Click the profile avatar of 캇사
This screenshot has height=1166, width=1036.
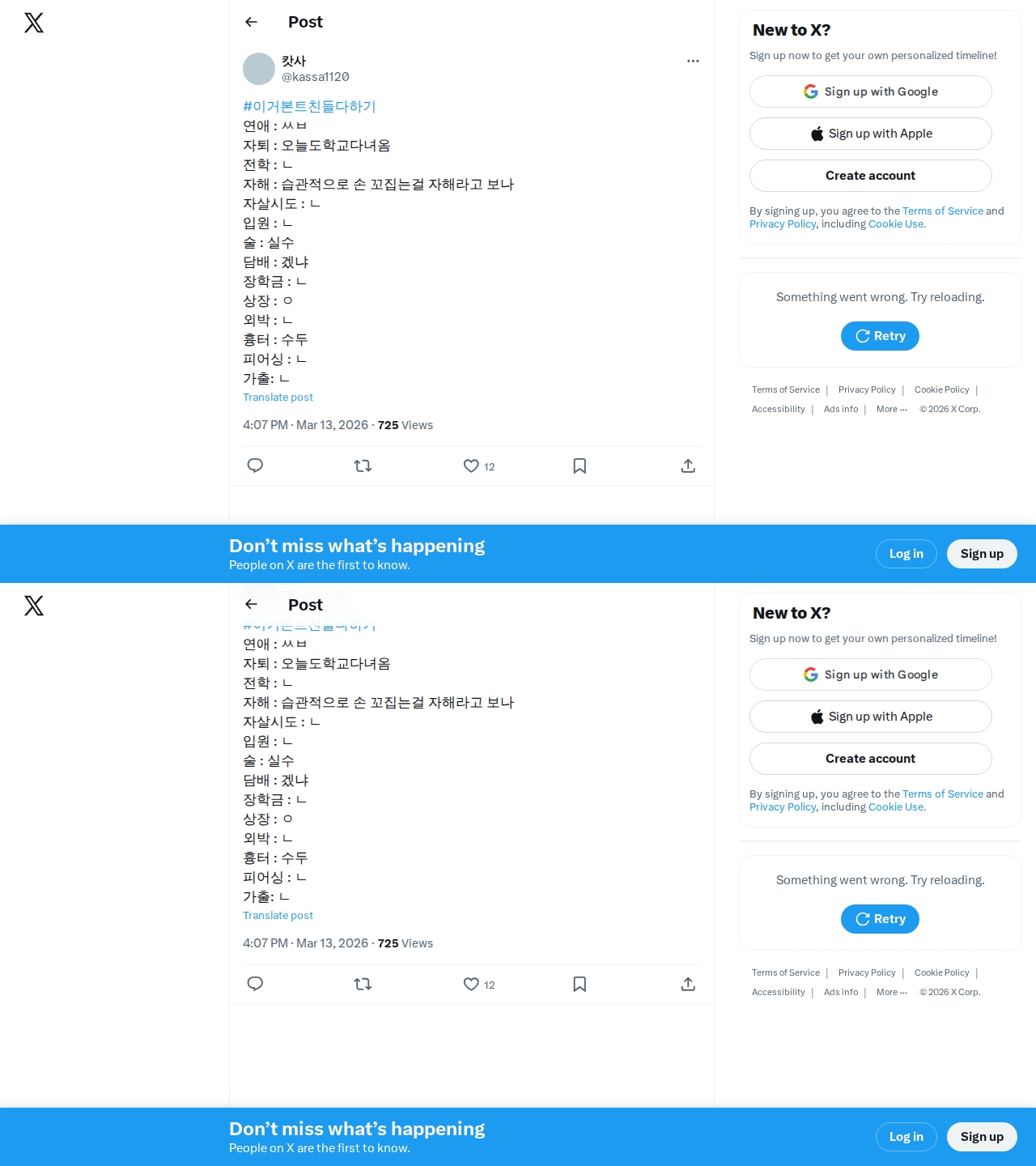click(x=259, y=69)
